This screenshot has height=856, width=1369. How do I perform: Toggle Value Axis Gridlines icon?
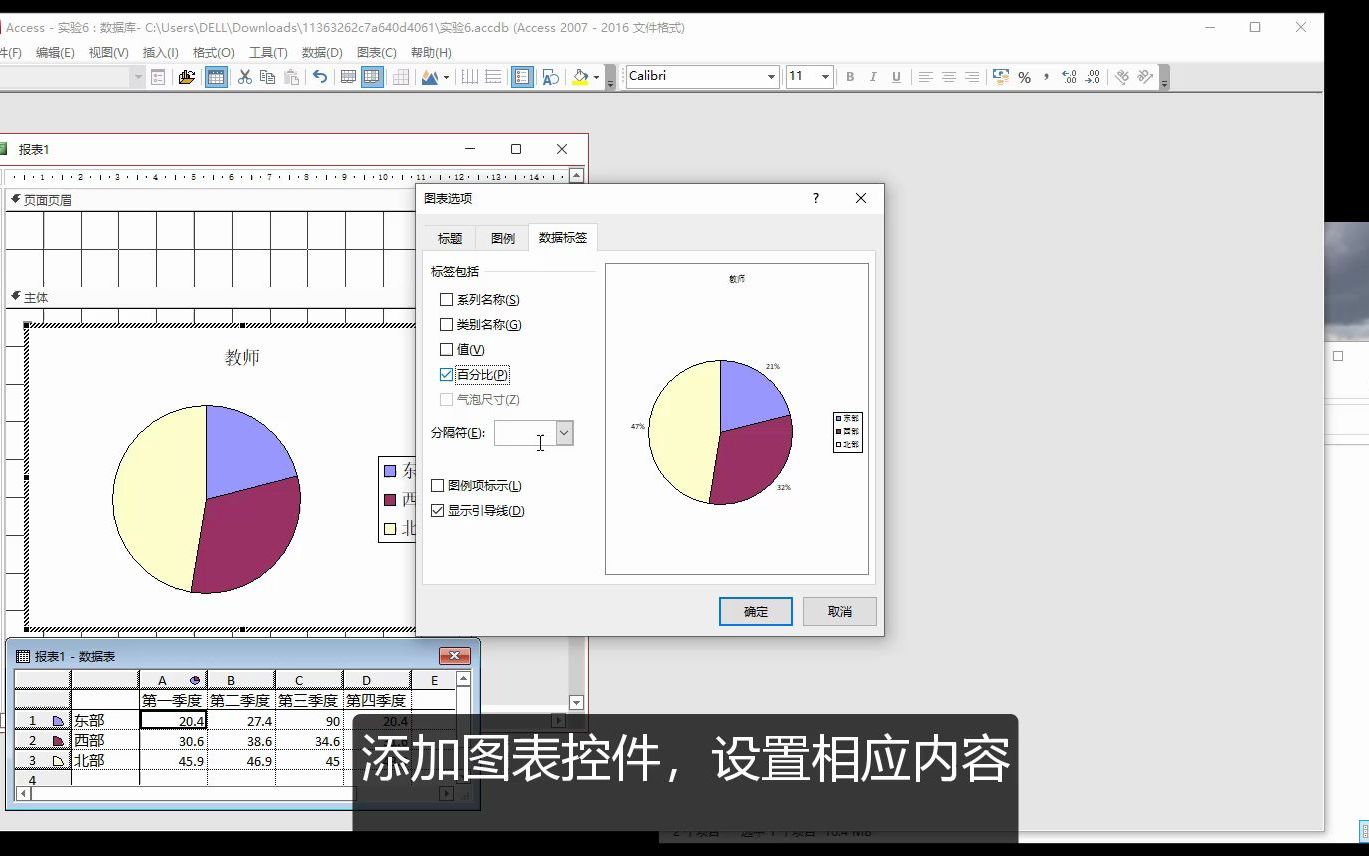point(493,77)
